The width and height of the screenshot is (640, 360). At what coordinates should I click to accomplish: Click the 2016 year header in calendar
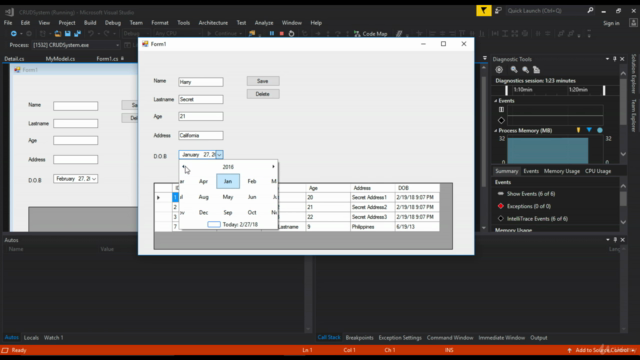coord(228,167)
